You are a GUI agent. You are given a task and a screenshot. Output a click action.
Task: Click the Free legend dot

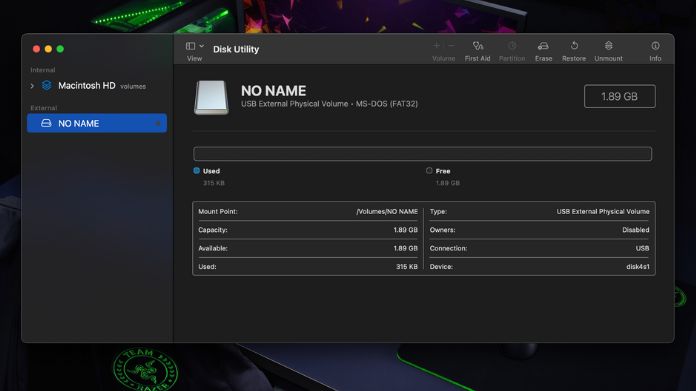point(429,170)
